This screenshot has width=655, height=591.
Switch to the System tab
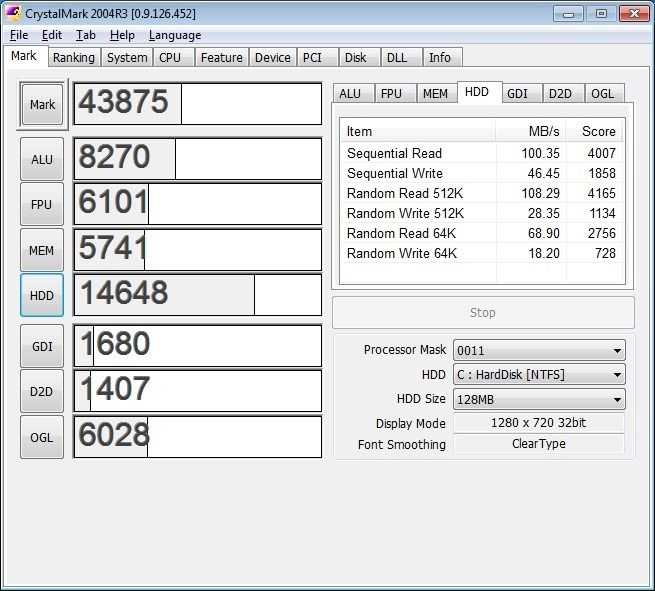pyautogui.click(x=127, y=57)
